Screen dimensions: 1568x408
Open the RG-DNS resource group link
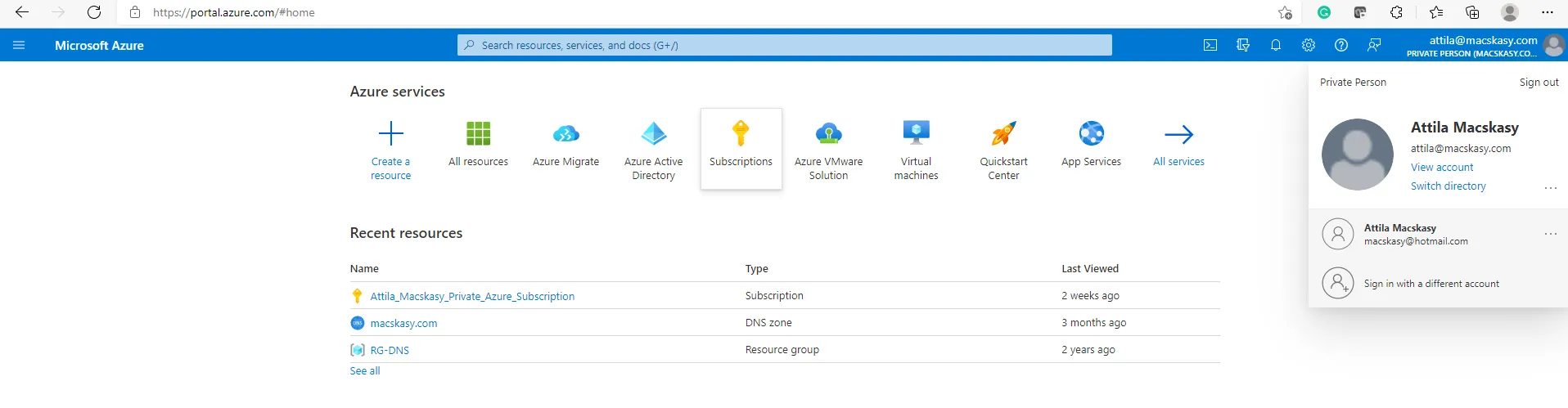click(390, 351)
